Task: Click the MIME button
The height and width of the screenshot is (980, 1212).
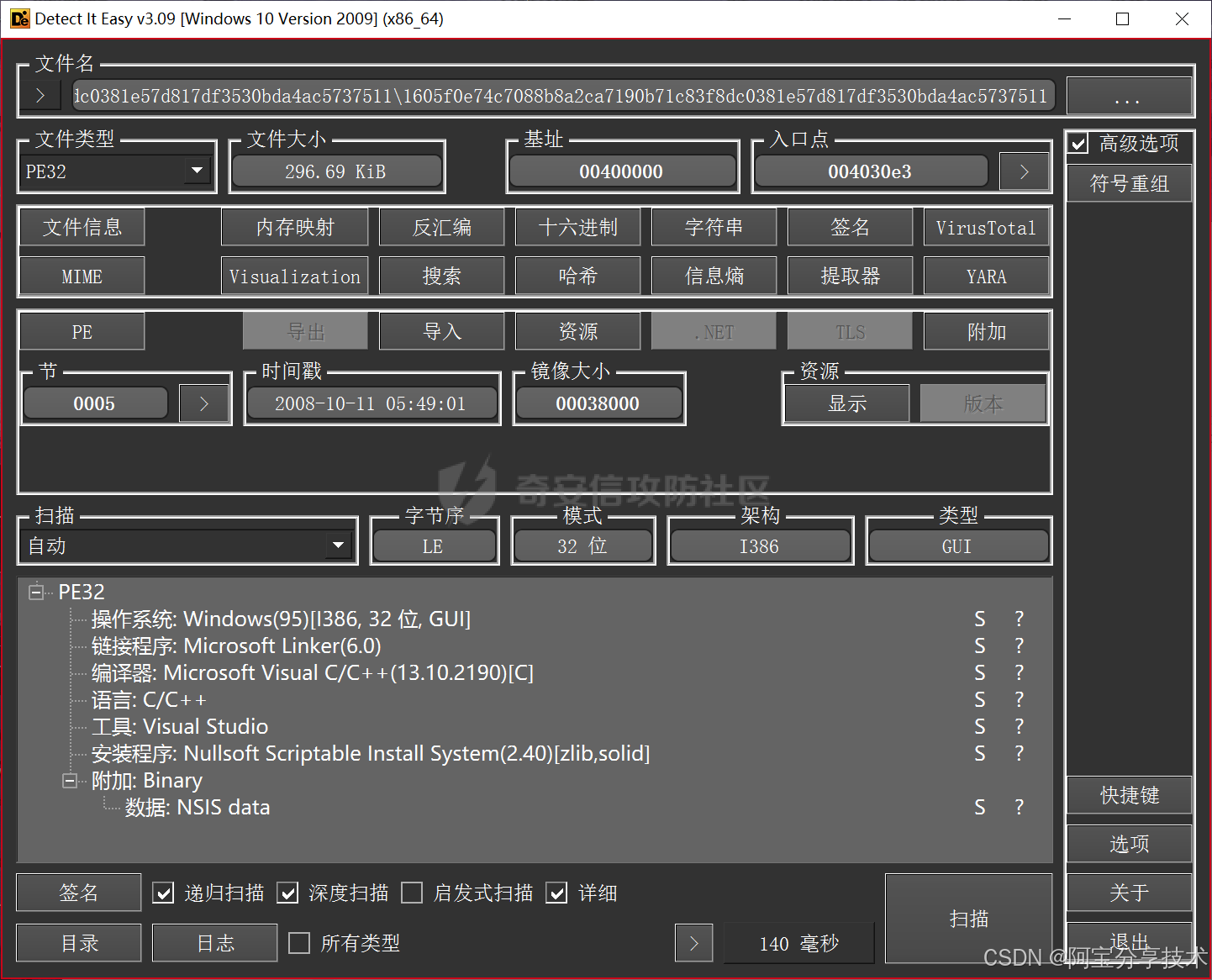Action: point(82,276)
